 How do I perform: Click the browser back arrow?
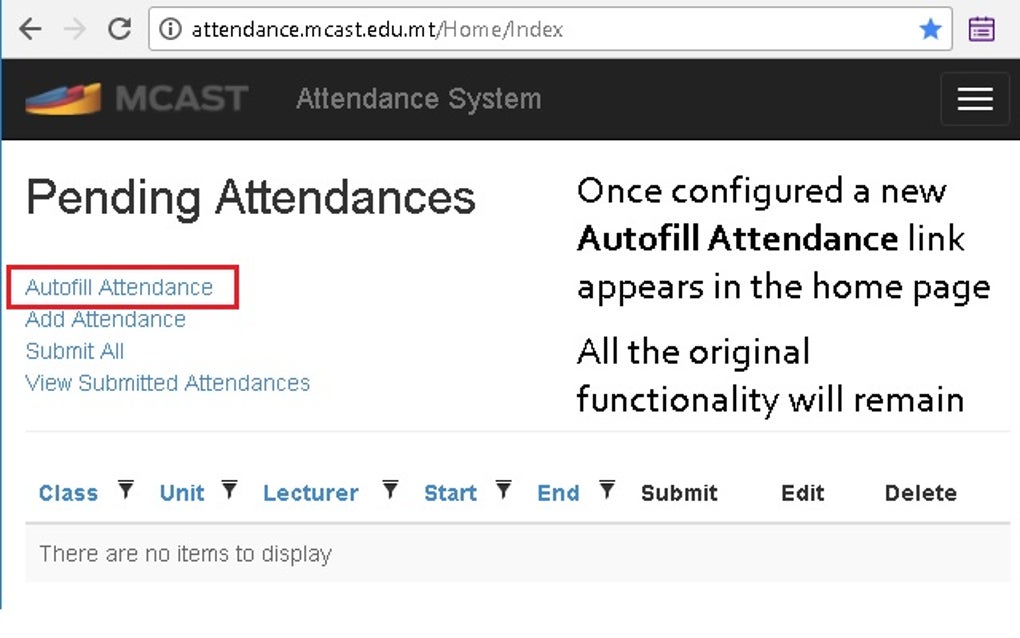(x=30, y=29)
